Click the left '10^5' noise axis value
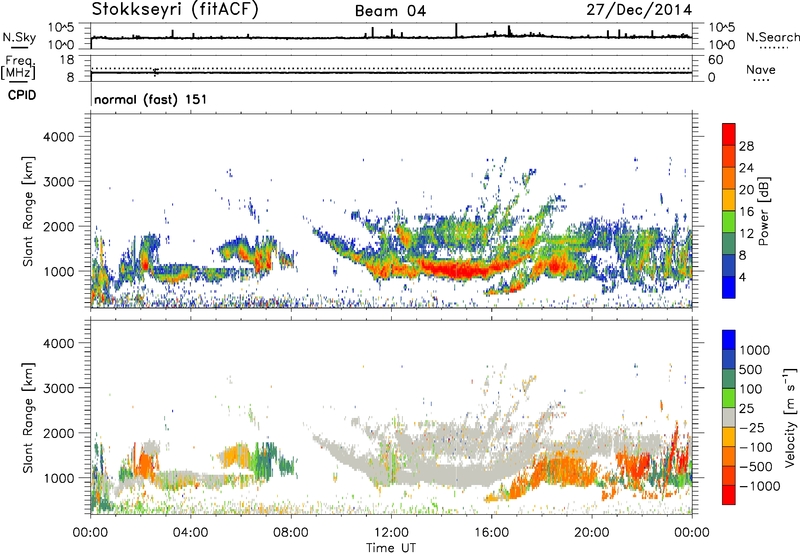Screen dimensions: 800x554 61,28
